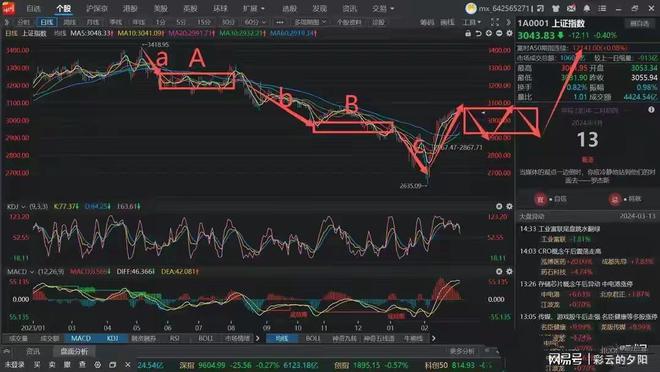
Task: Open chart settings gear near the lock icon
Action: [509, 33]
